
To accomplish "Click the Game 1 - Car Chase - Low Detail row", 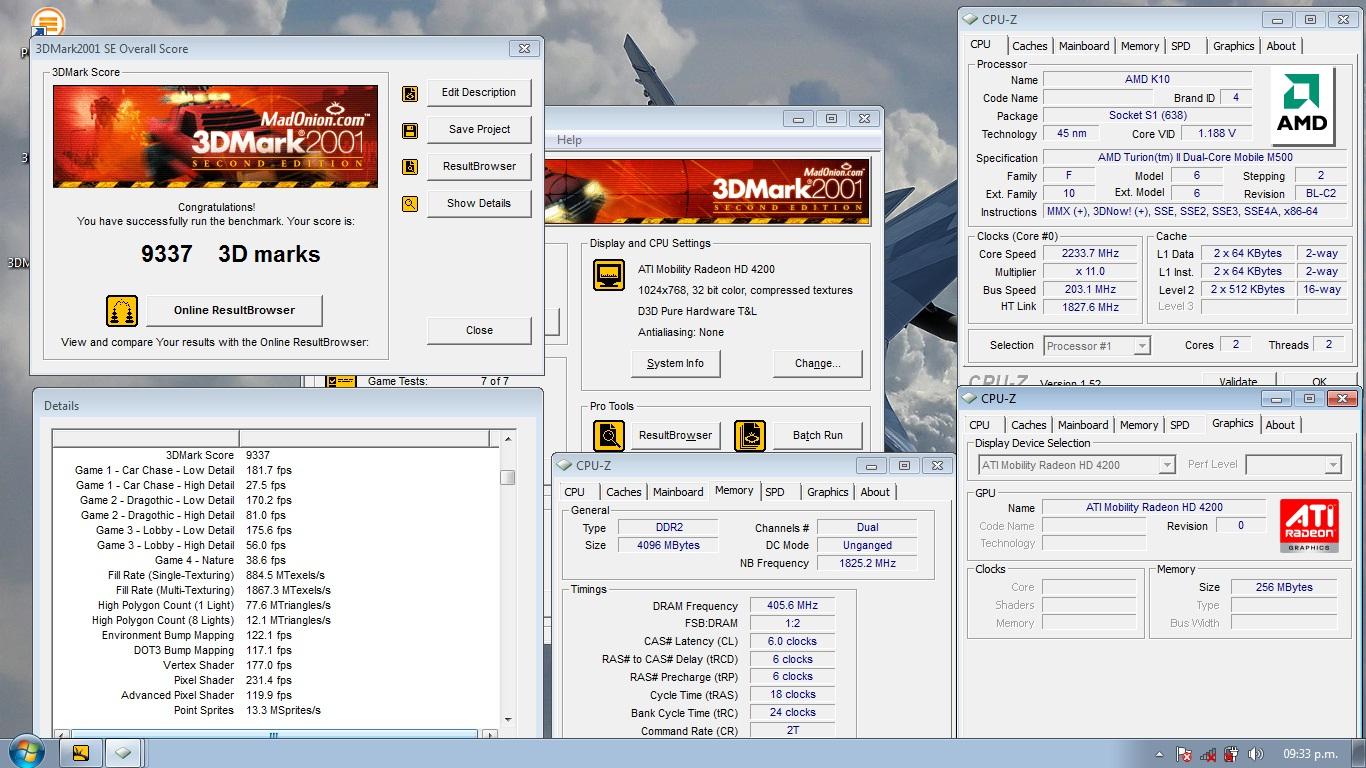I will pyautogui.click(x=275, y=471).
